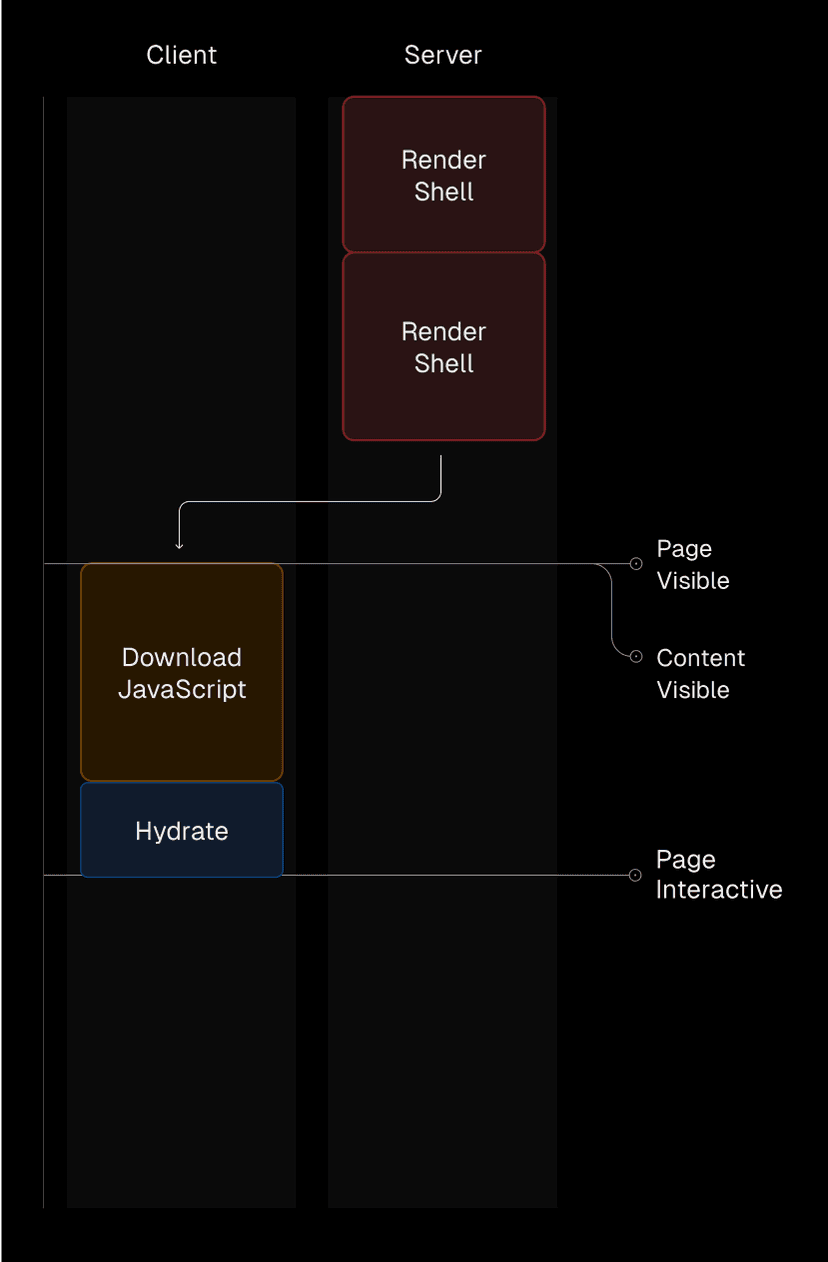The image size is (828, 1262).
Task: Click the Content Visible label text
Action: click(x=700, y=674)
